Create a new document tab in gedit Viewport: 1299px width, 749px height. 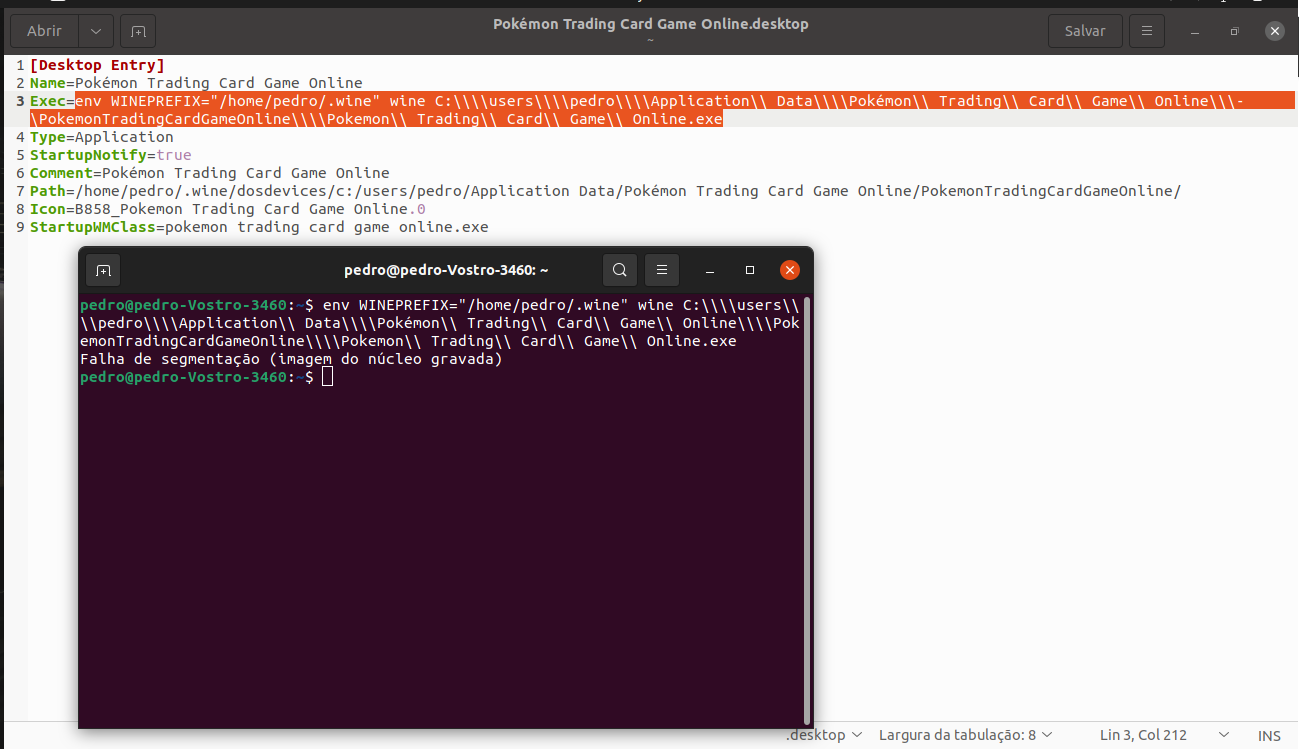pos(138,31)
